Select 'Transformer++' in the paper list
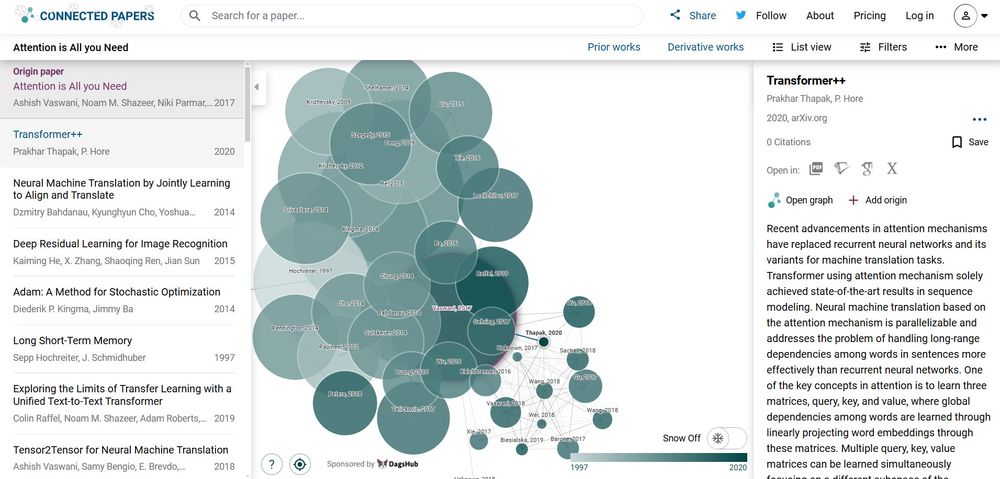Screen dimensions: 1000x479 (122, 143)
